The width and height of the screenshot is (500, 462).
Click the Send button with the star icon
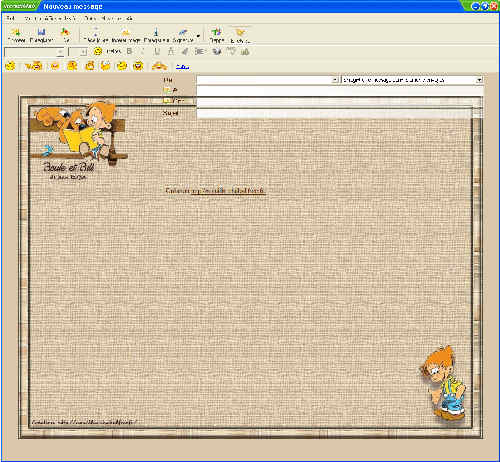point(16,35)
